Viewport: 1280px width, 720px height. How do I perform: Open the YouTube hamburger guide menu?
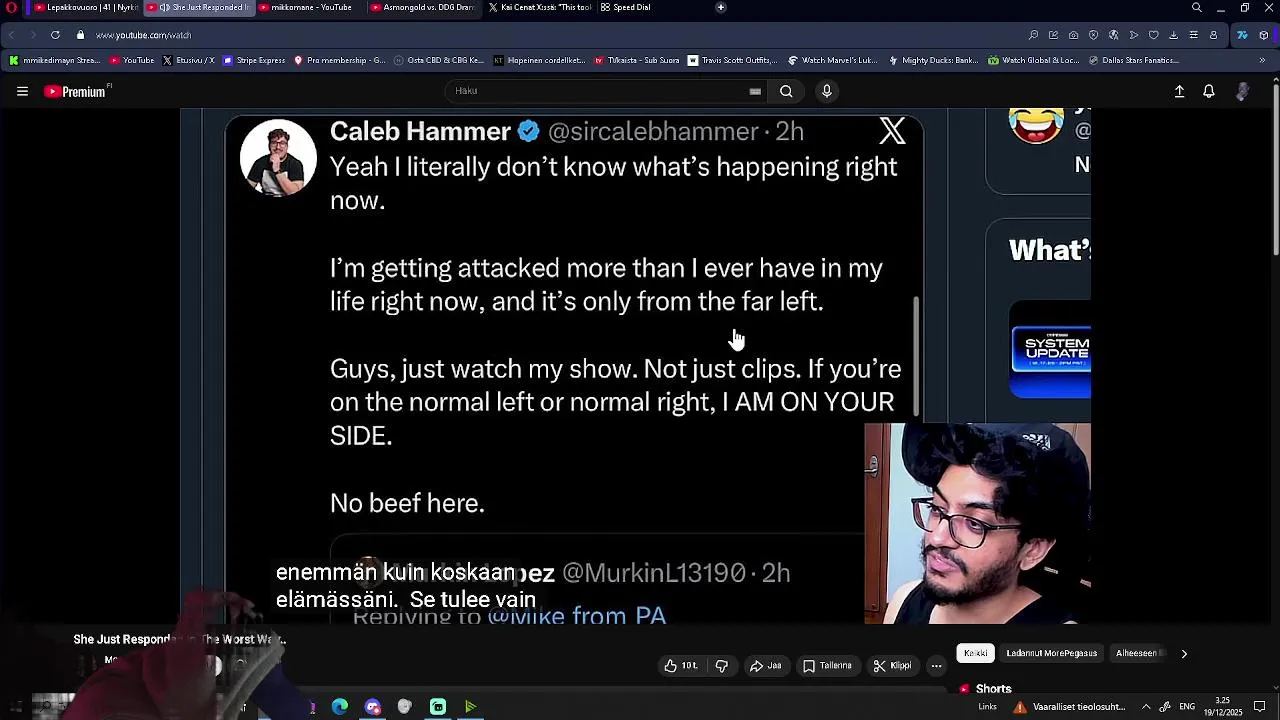click(x=22, y=91)
